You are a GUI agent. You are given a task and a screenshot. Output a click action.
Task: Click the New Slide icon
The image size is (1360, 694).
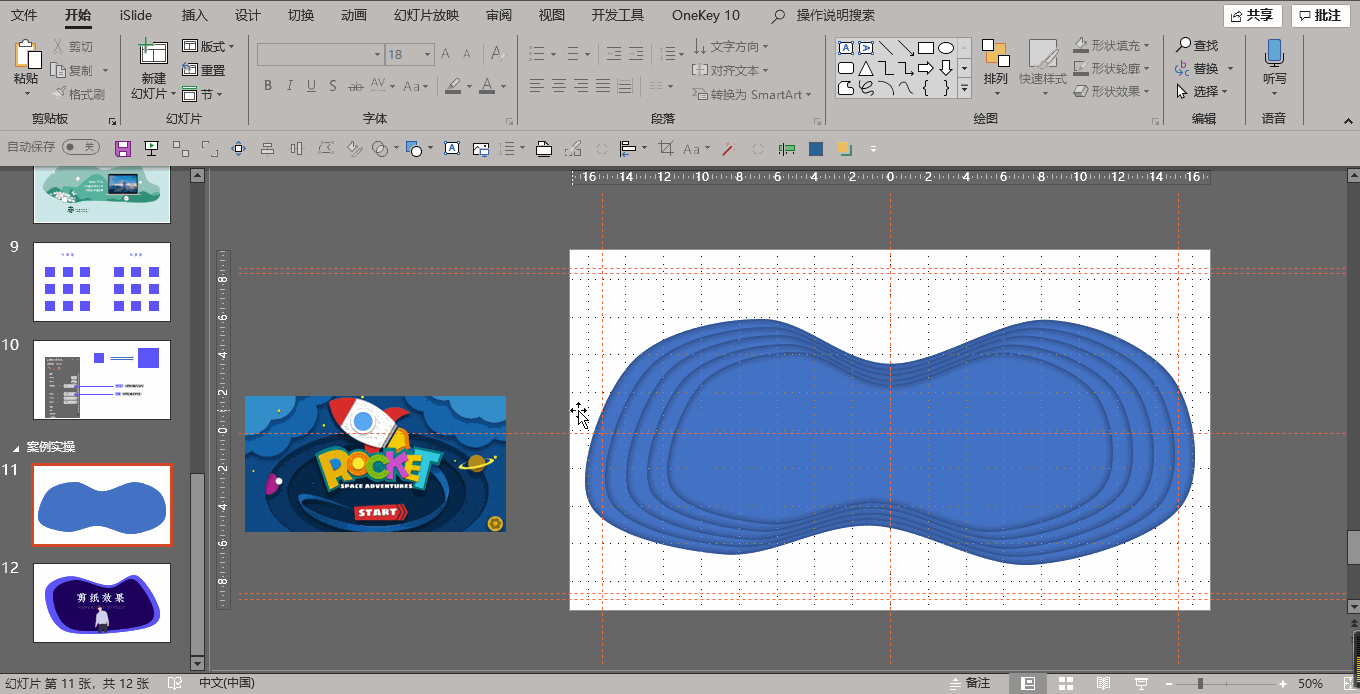(x=153, y=54)
